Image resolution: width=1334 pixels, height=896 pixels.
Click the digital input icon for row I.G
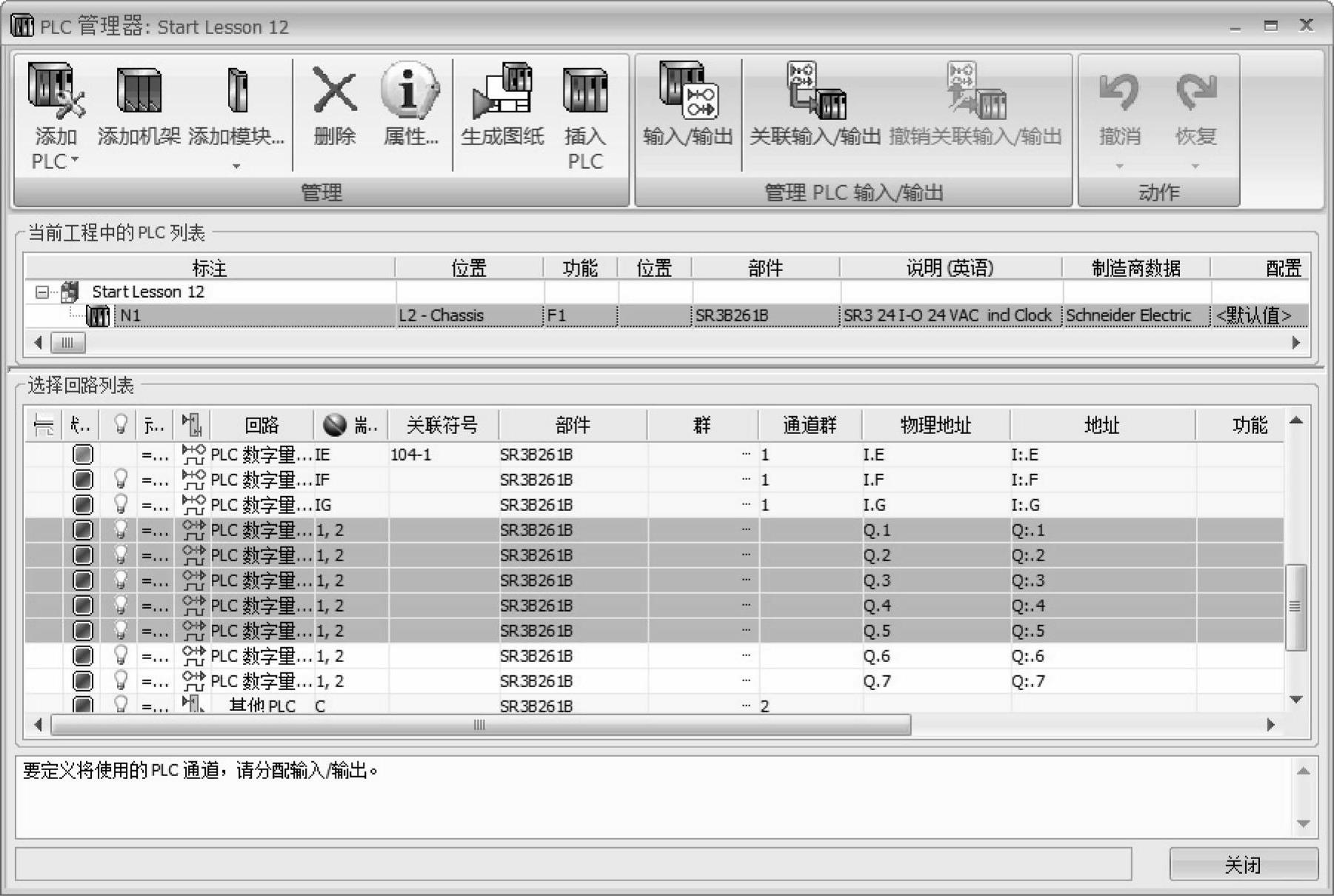193,505
